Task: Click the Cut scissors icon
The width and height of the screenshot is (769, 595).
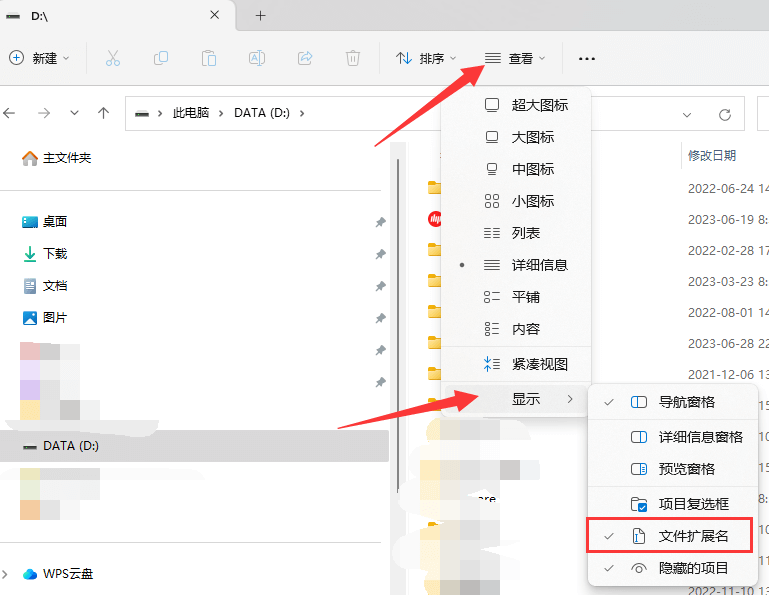Action: tap(113, 58)
